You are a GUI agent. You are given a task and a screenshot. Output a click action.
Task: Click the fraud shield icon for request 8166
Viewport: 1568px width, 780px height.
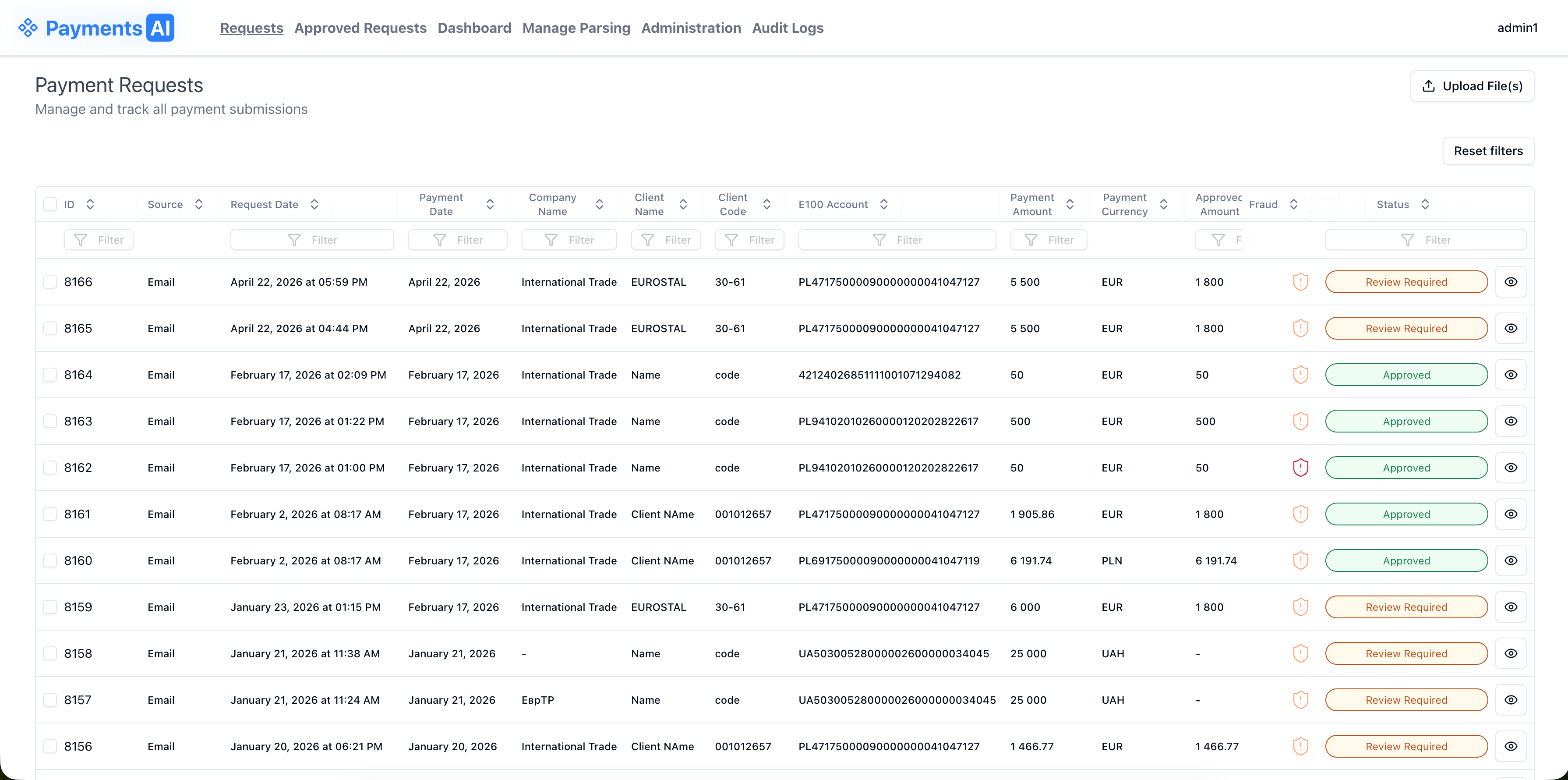1301,282
